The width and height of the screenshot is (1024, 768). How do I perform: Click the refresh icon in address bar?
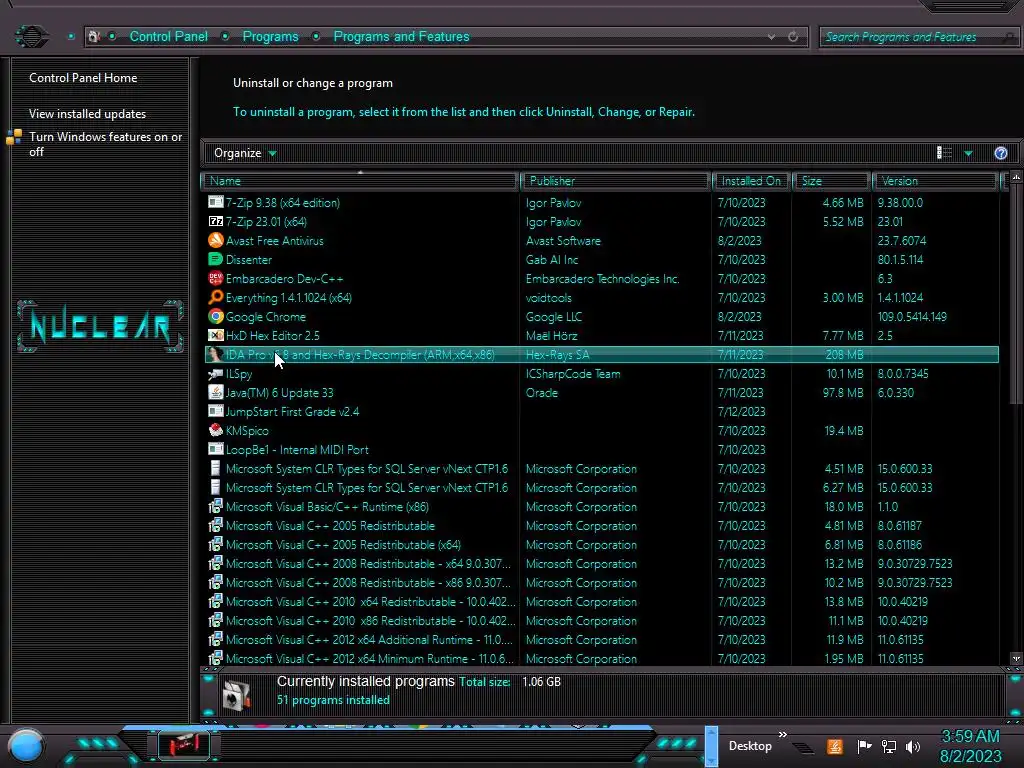pos(793,37)
